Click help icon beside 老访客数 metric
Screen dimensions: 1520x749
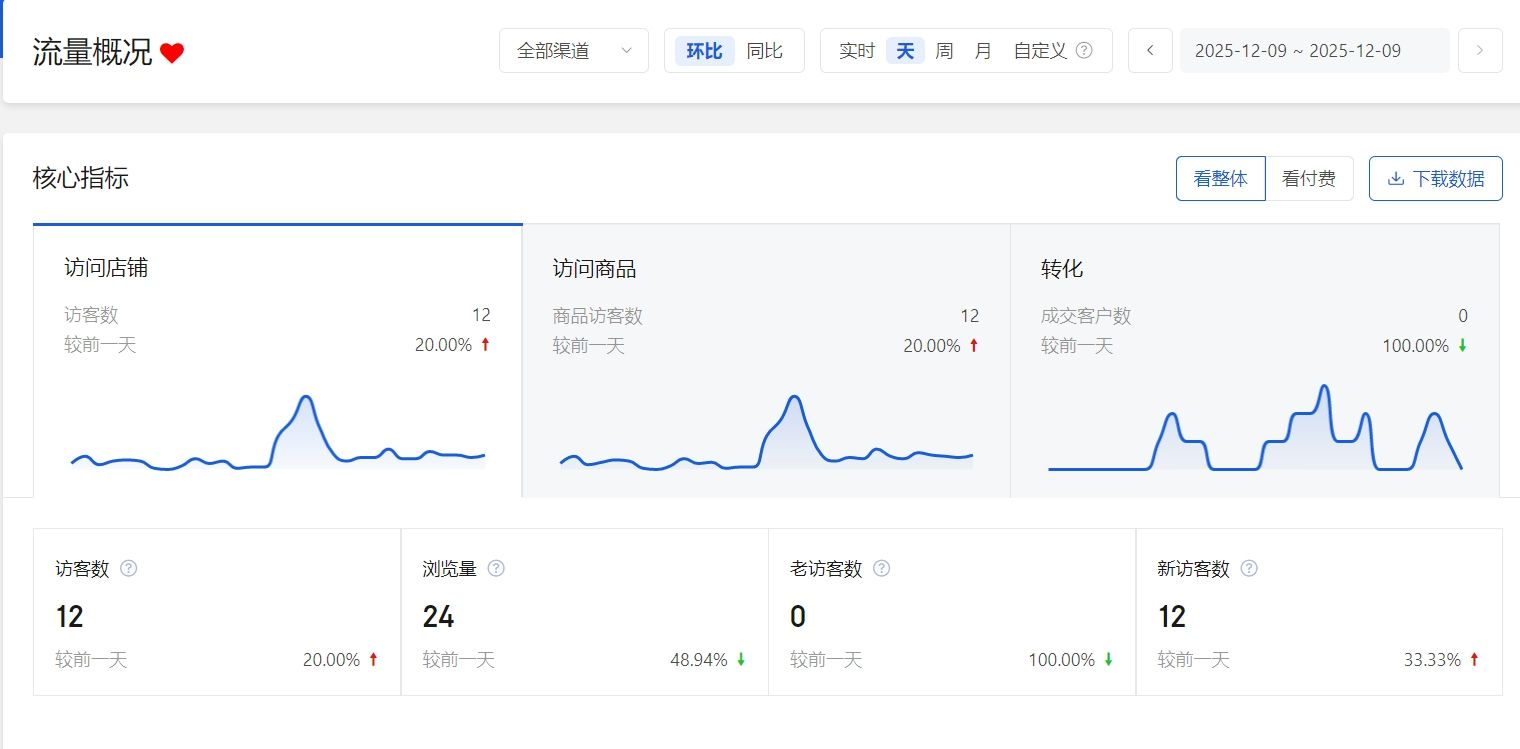coord(881,568)
